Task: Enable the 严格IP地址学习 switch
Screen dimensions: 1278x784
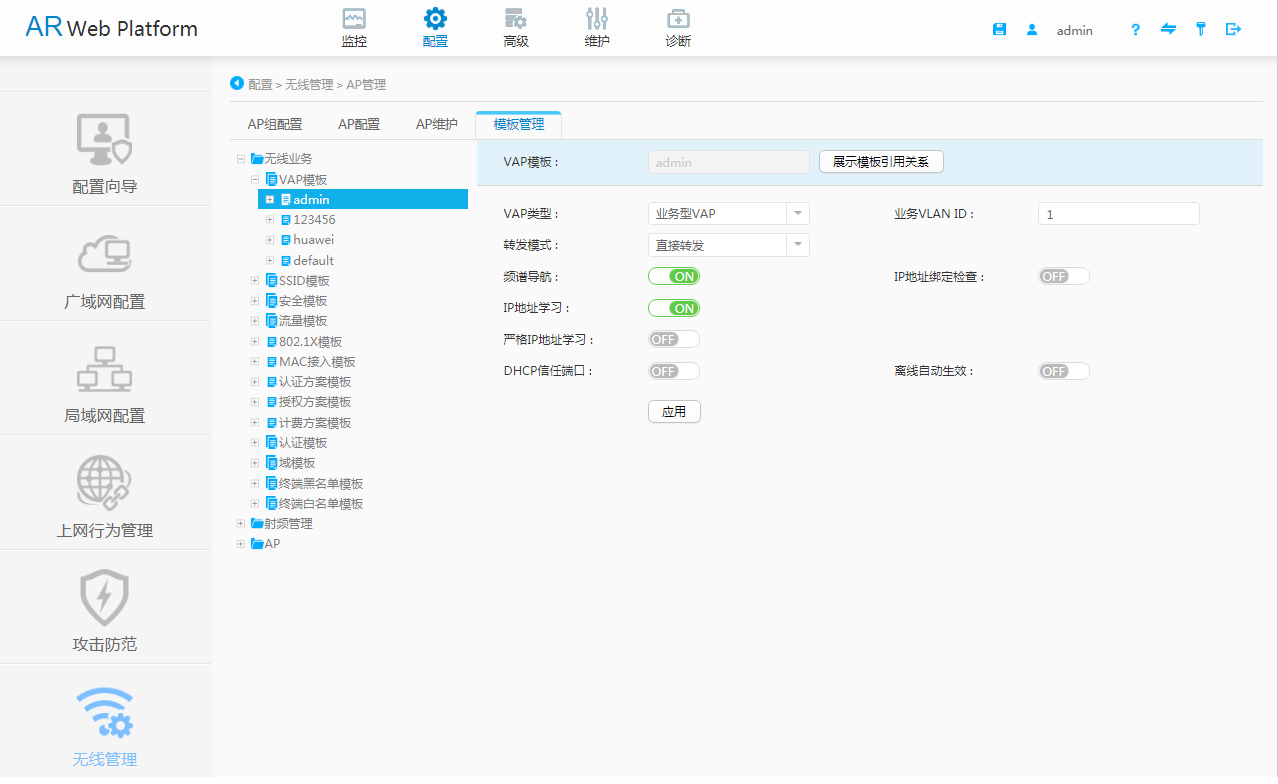Action: (x=673, y=339)
